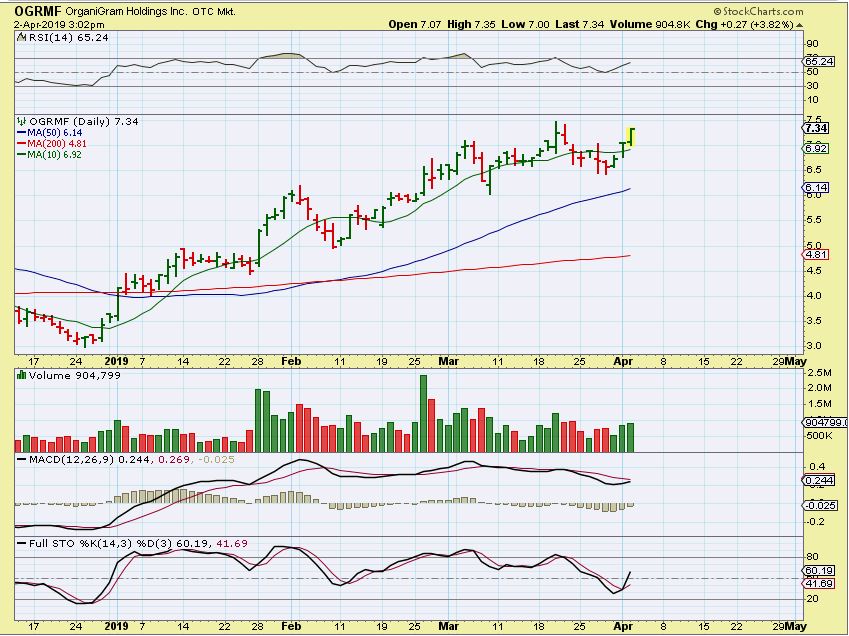The height and width of the screenshot is (636, 849).
Task: Select the Volume 904,799 panel label
Action: tap(75, 375)
